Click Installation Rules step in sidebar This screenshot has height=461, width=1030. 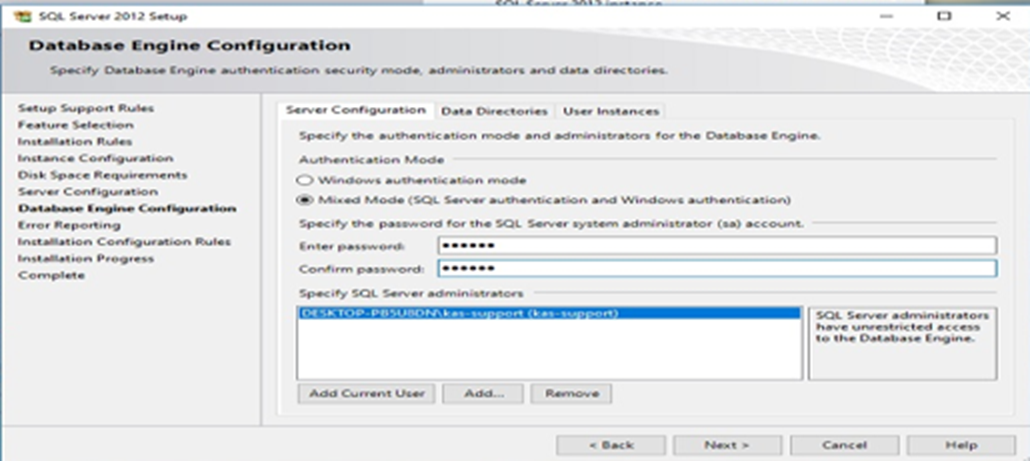tap(75, 142)
